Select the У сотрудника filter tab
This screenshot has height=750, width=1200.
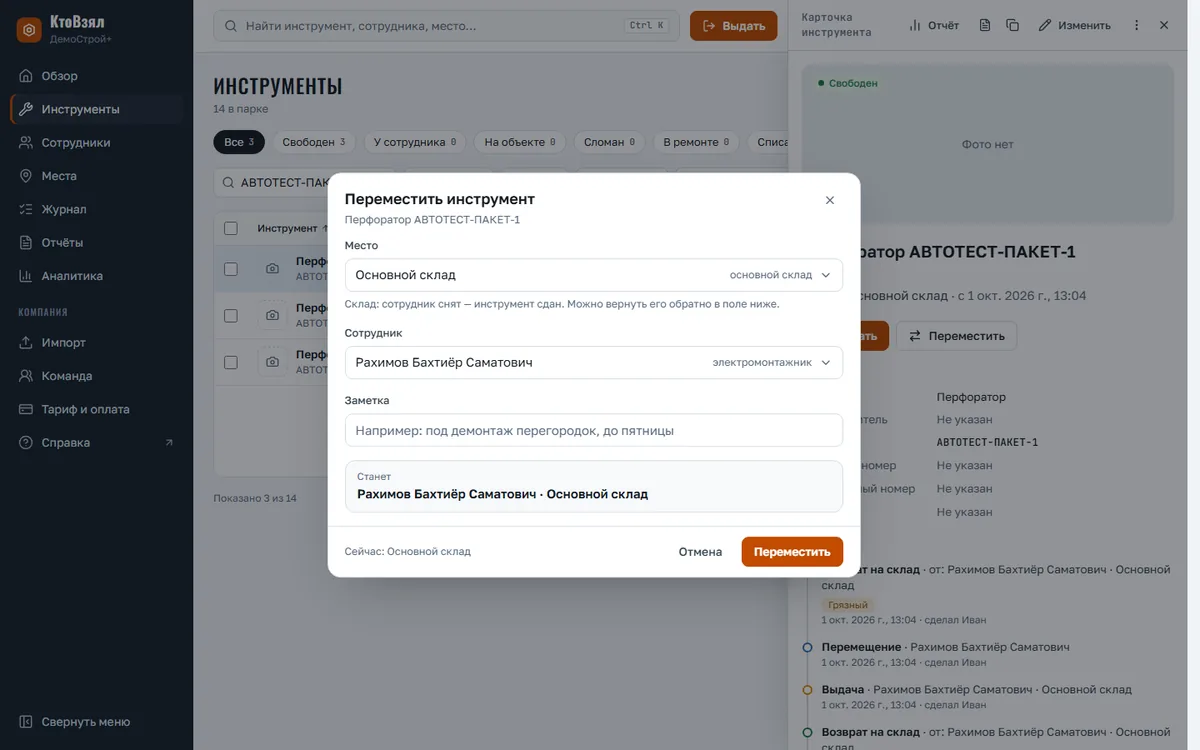coord(415,142)
